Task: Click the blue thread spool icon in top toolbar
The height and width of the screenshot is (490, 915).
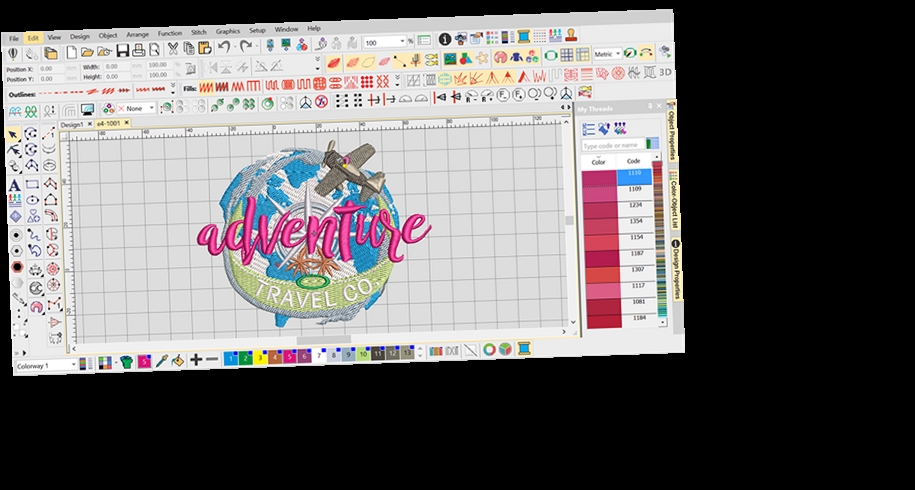Action: click(523, 36)
